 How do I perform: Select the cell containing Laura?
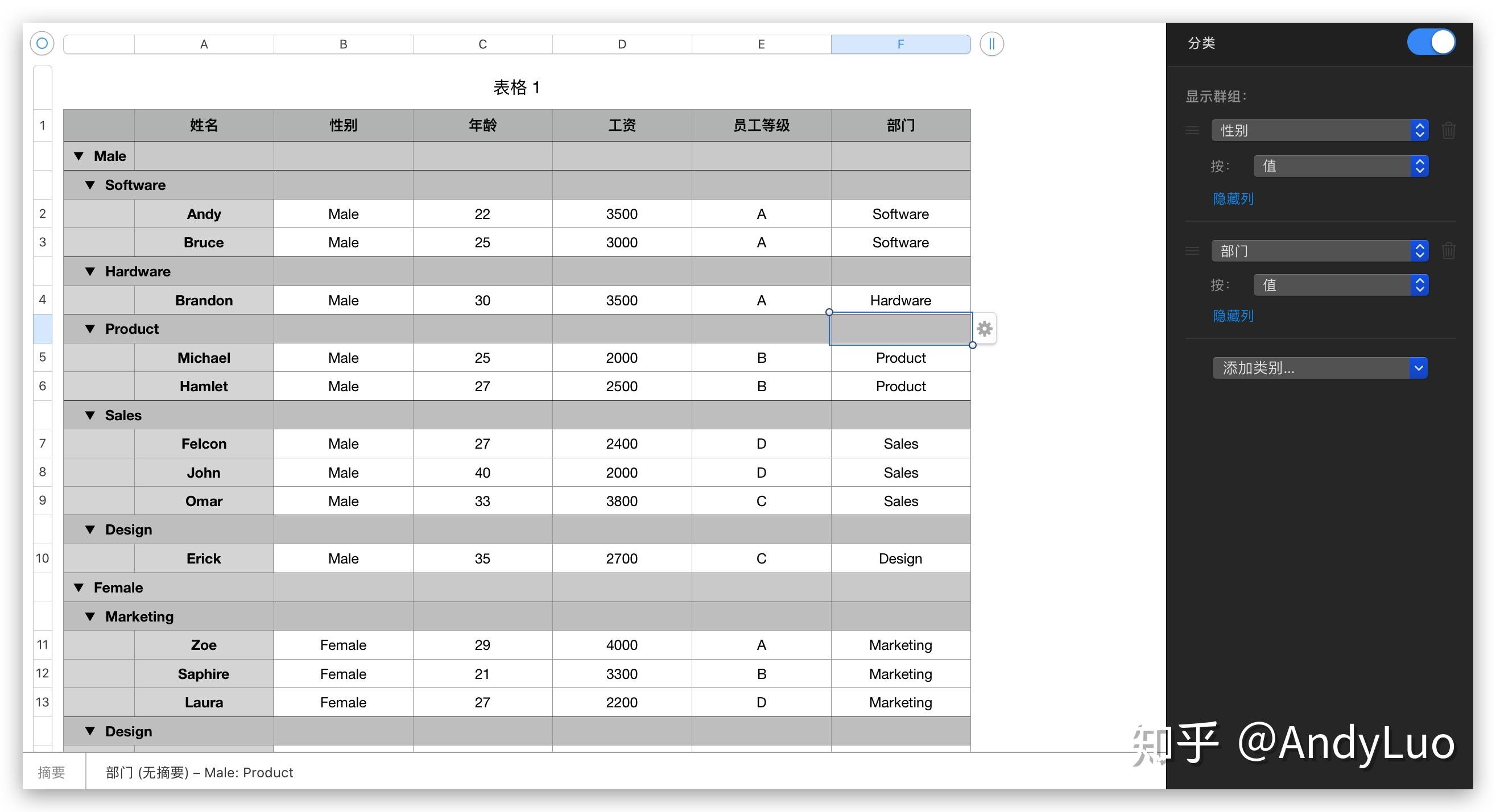pyautogui.click(x=204, y=703)
